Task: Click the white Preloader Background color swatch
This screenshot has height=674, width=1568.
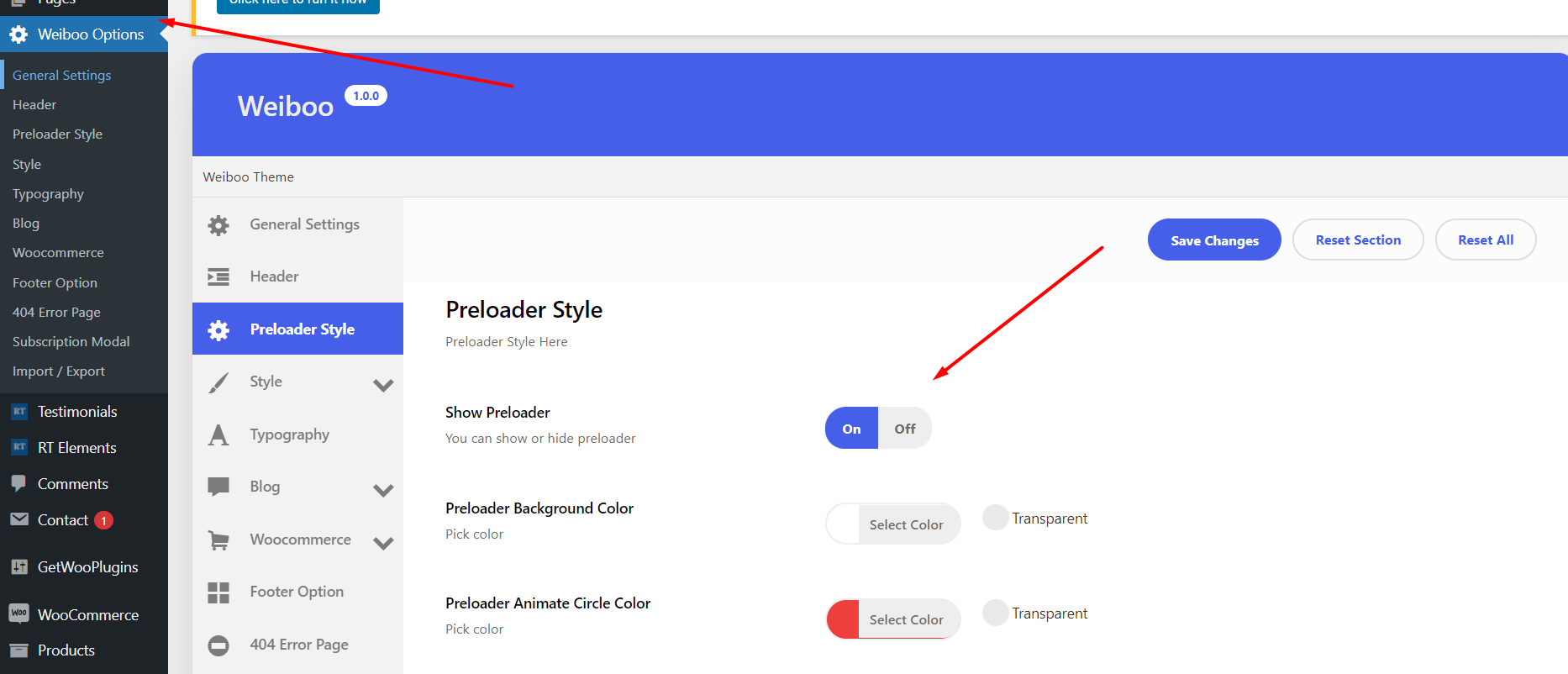Action: click(x=843, y=524)
